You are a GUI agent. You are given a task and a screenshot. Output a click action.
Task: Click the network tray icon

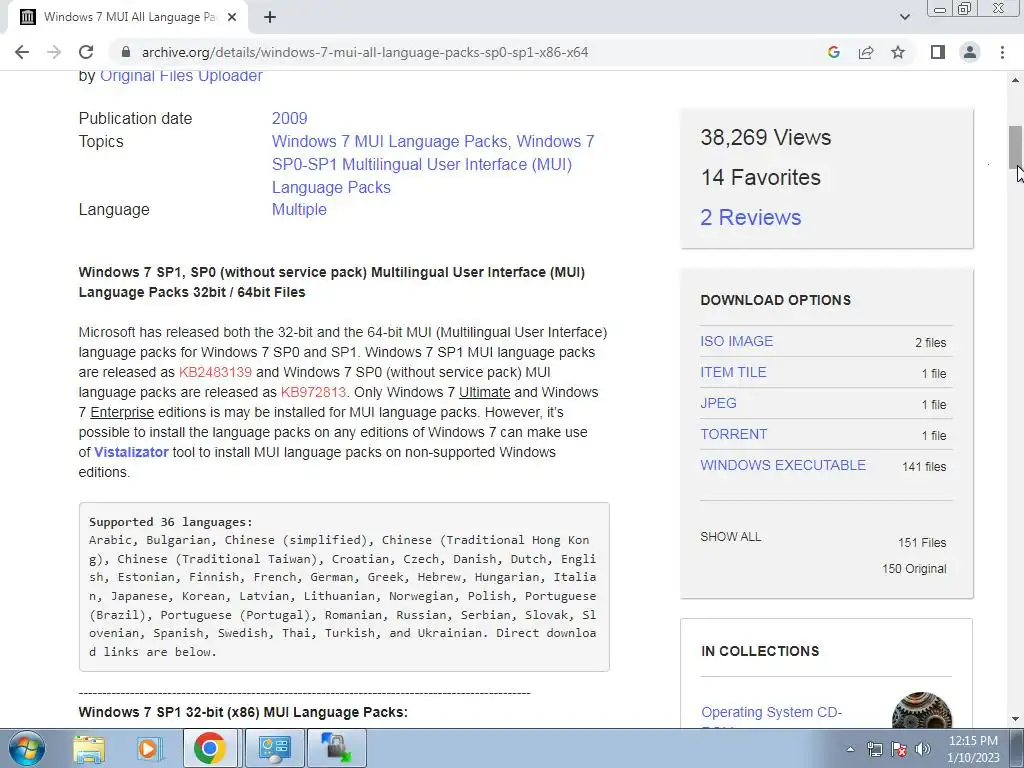click(874, 749)
